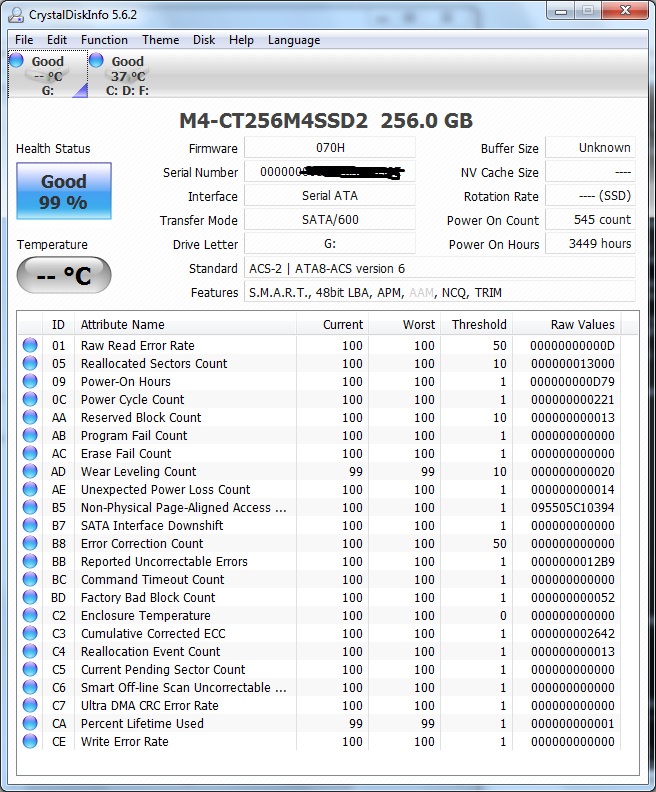Screen dimensions: 656x792
Task: Click the drive title M4-CT256M4SSD2 256.0 GB
Action: [x=326, y=121]
